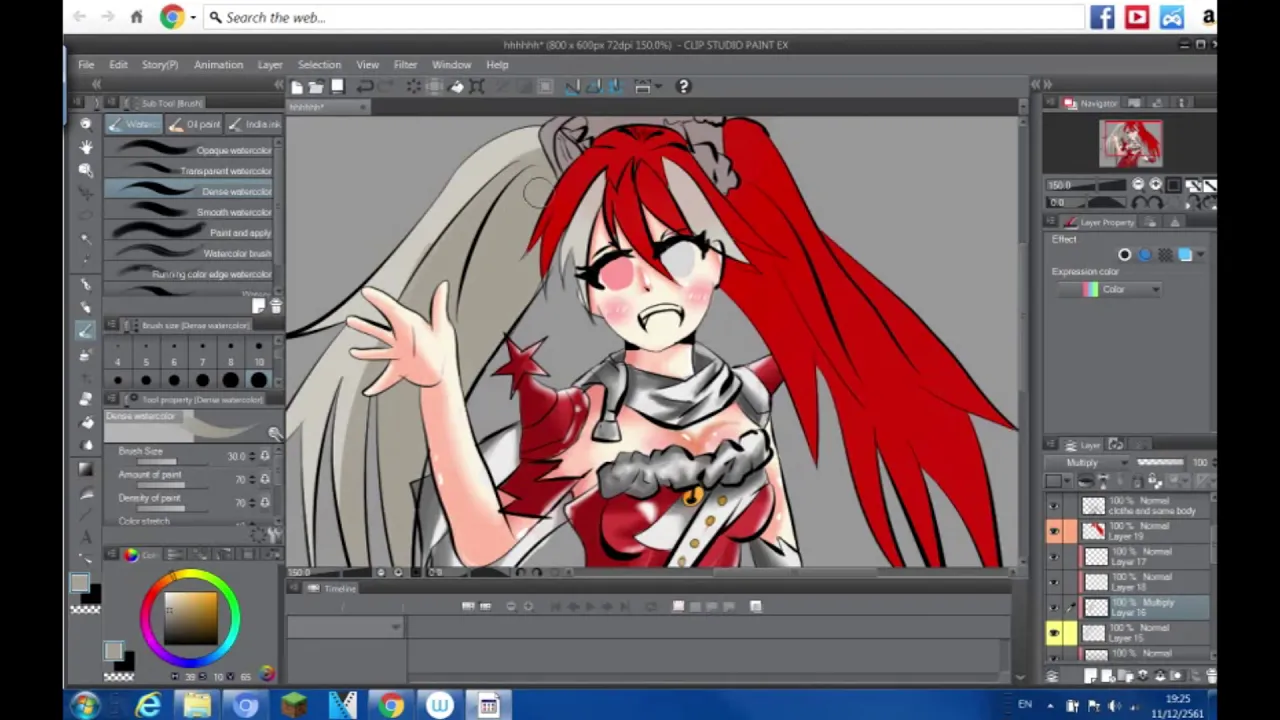
Task: Open snap options dropdown arrow in command bar
Action: pos(659,87)
